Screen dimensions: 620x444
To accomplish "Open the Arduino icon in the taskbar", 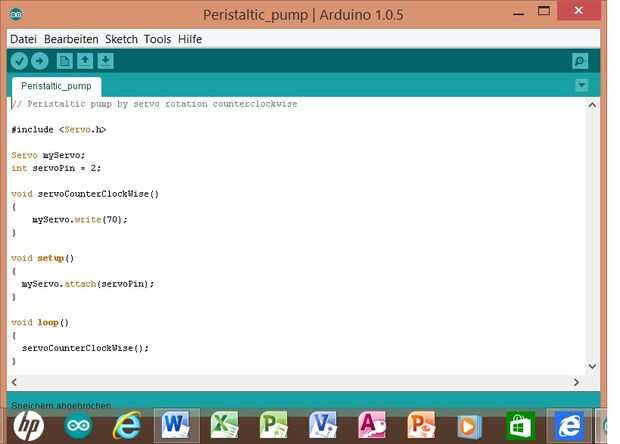I will [x=78, y=426].
